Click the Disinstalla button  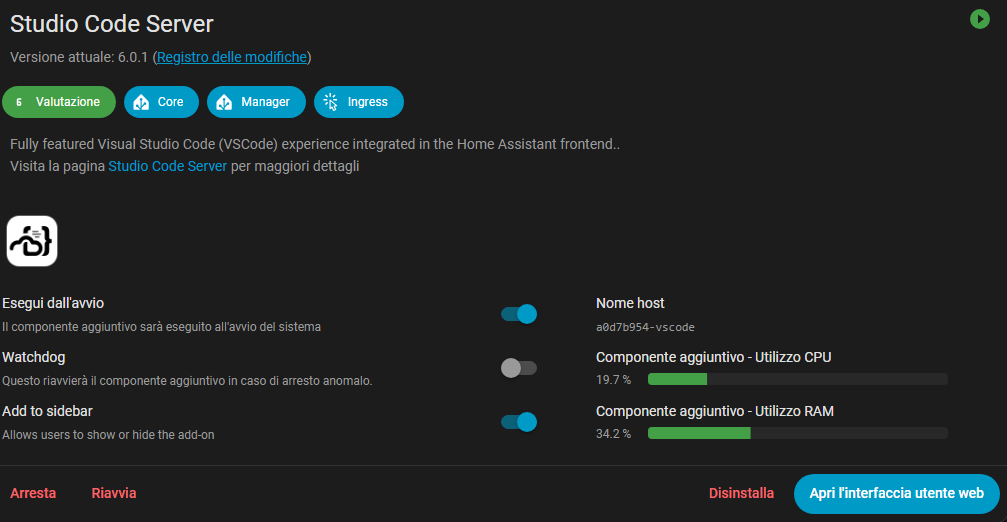pos(741,493)
